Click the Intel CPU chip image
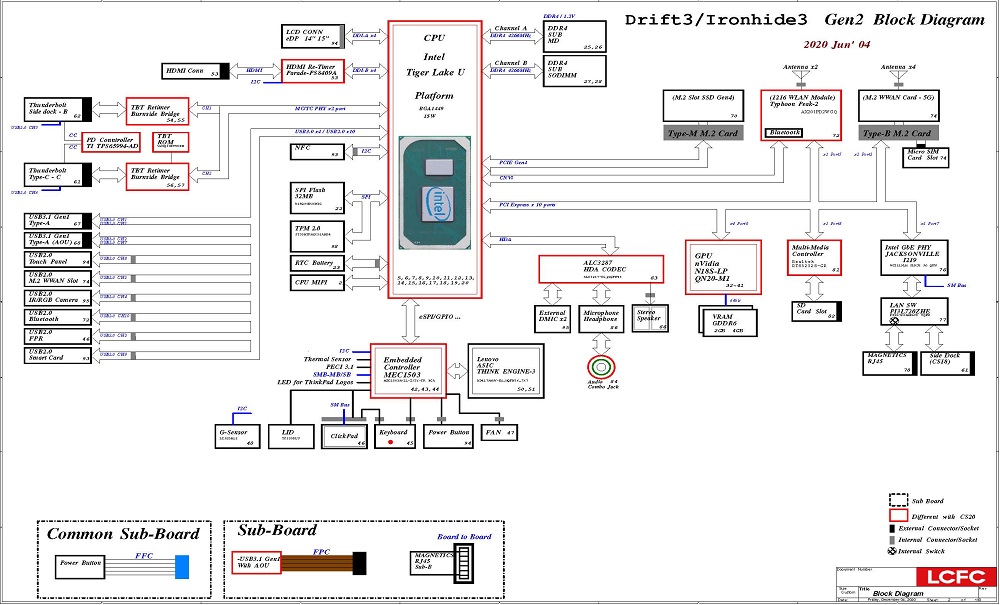This screenshot has width=1000, height=605. [435, 193]
